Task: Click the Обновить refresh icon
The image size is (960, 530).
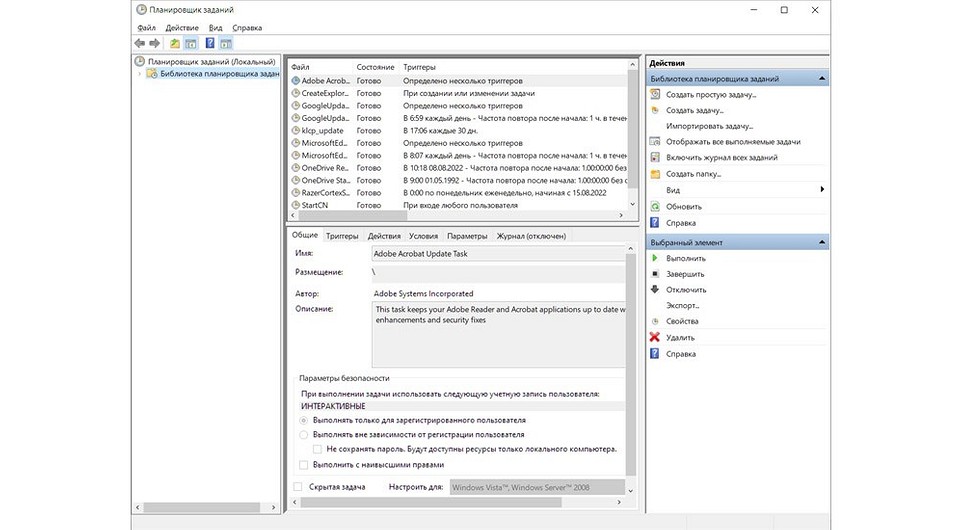Action: [655, 206]
